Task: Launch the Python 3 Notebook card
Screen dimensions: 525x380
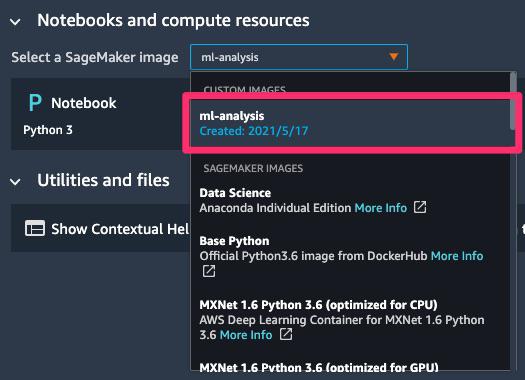Action: [100, 114]
